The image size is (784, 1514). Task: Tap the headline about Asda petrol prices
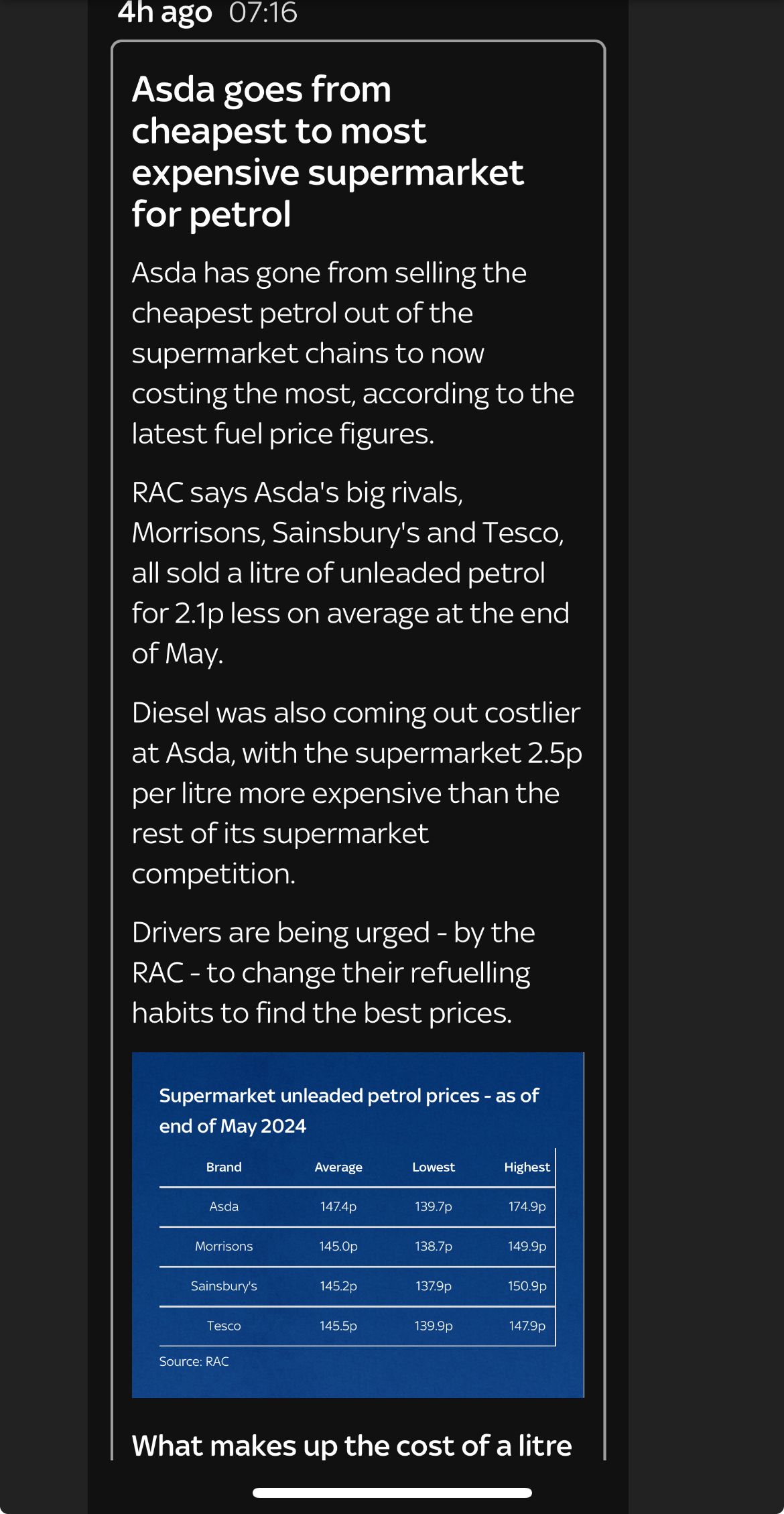(327, 151)
